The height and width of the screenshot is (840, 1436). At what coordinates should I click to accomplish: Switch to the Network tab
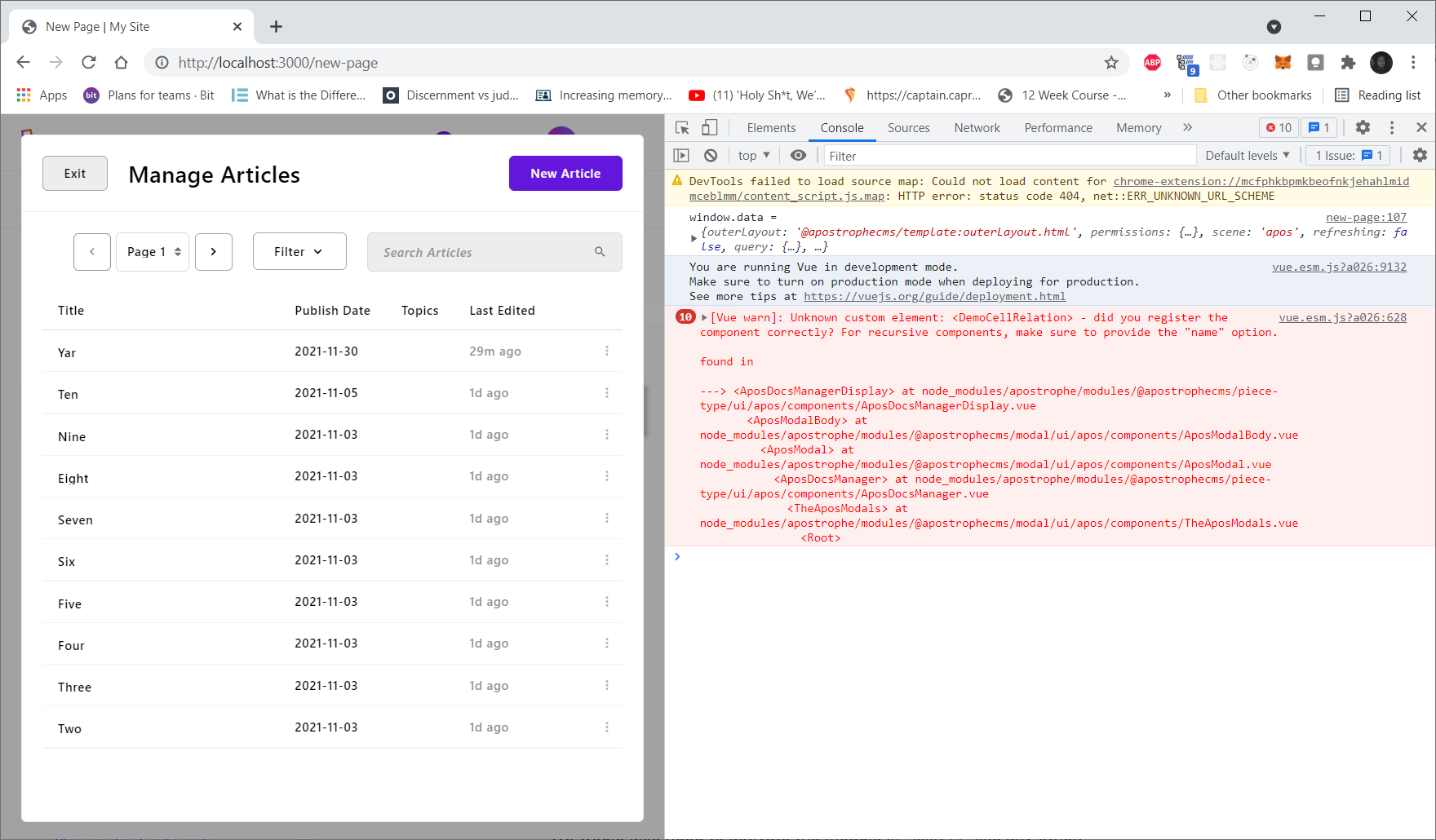pyautogui.click(x=977, y=127)
